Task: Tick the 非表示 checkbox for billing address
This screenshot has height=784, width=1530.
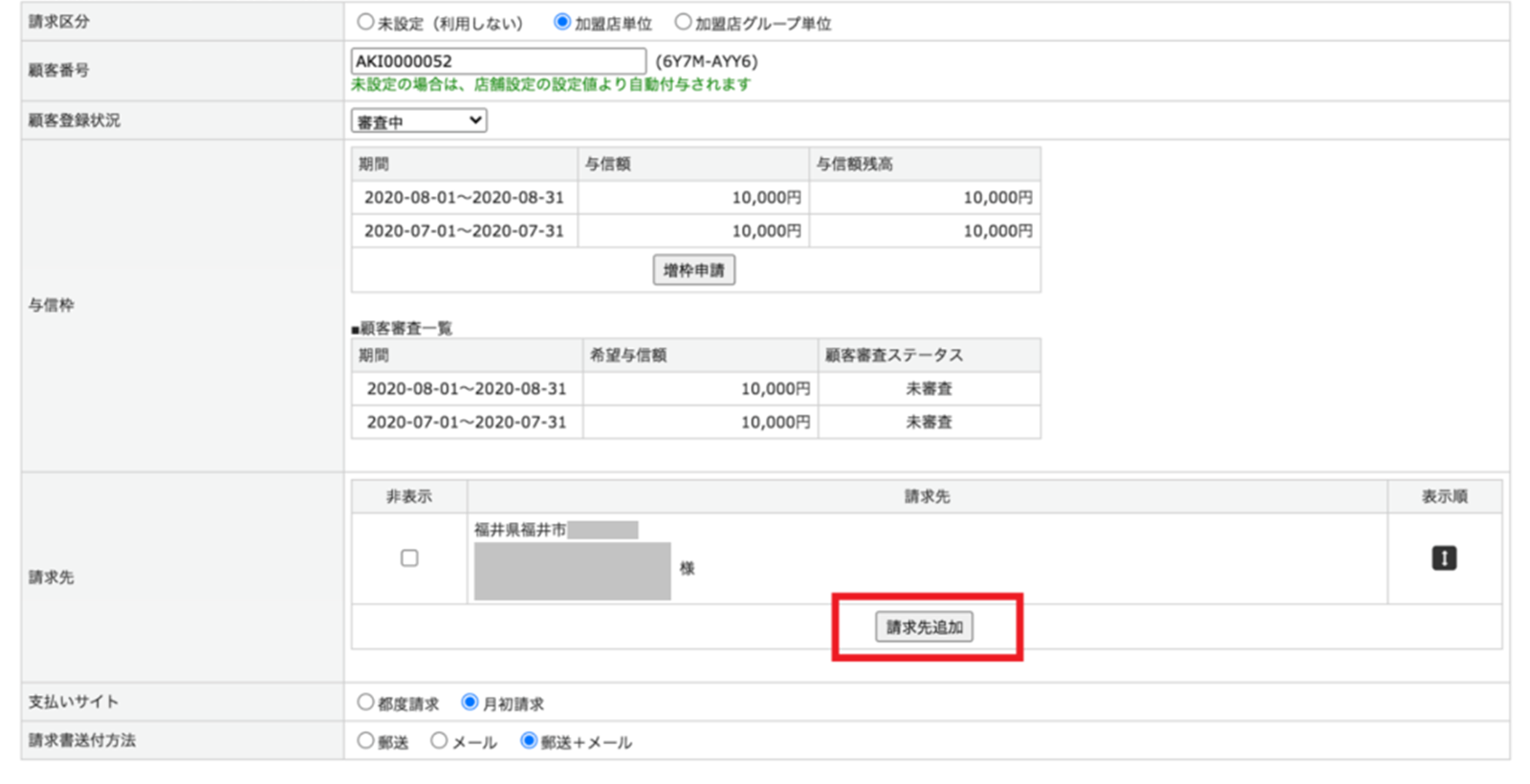Action: coord(409,558)
